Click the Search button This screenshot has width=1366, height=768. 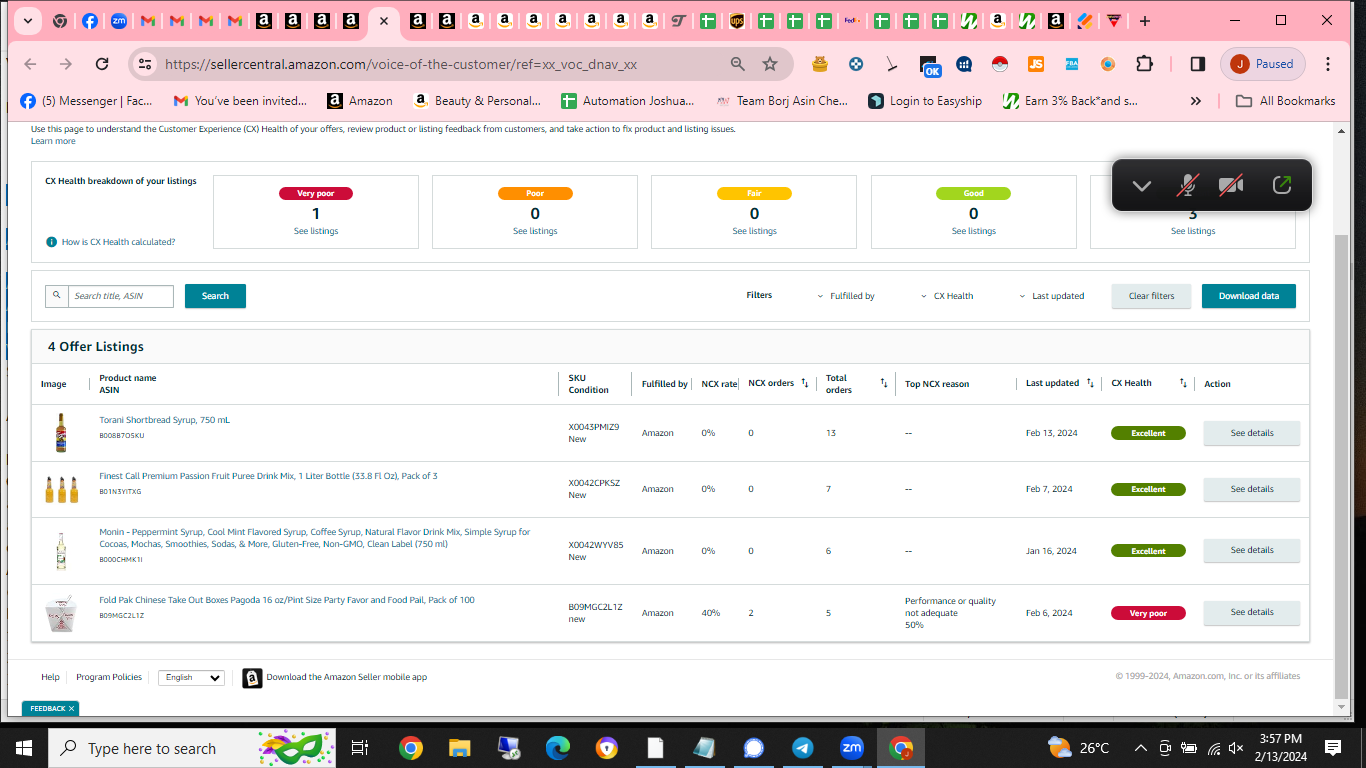[x=215, y=296]
